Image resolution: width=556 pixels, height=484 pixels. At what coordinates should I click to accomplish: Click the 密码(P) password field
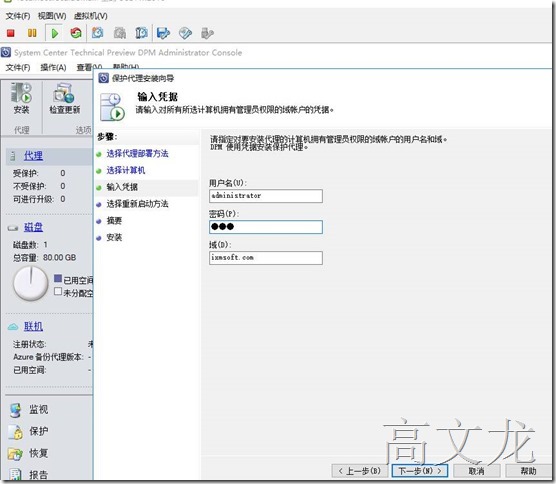coord(266,227)
